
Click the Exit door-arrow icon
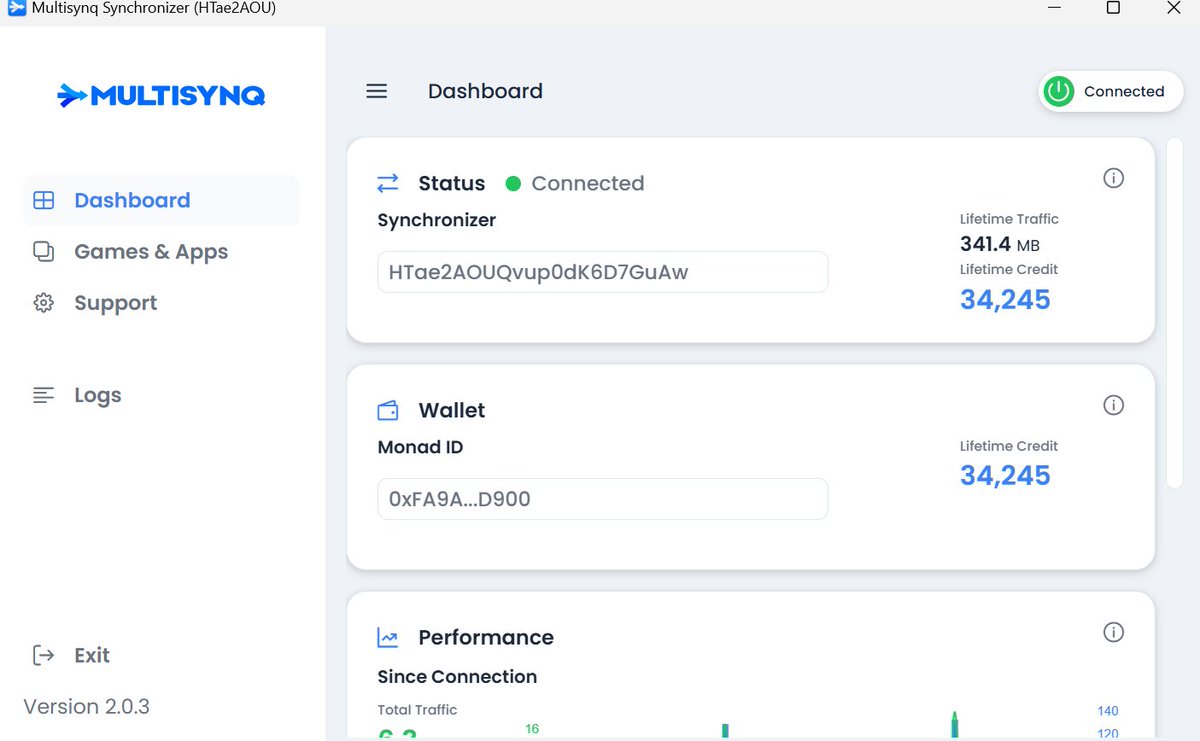(x=43, y=655)
